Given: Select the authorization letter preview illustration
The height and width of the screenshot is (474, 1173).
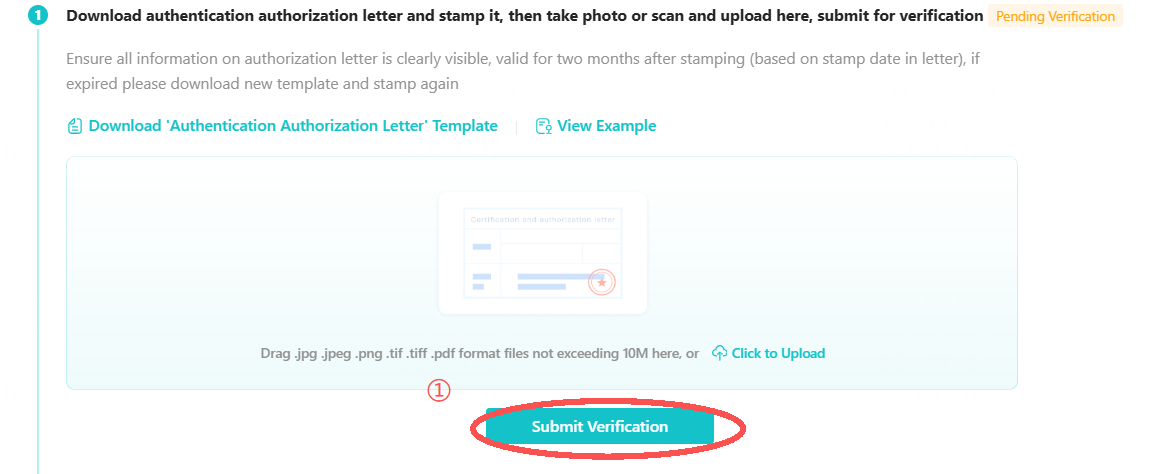Looking at the screenshot, I should coord(542,253).
